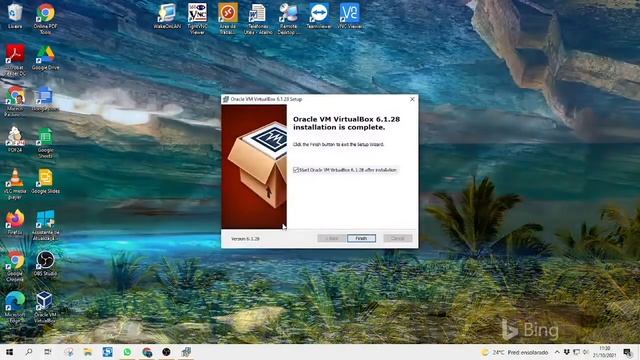The image size is (640, 360).
Task: Open Task View from the taskbar
Action: pos(48,352)
